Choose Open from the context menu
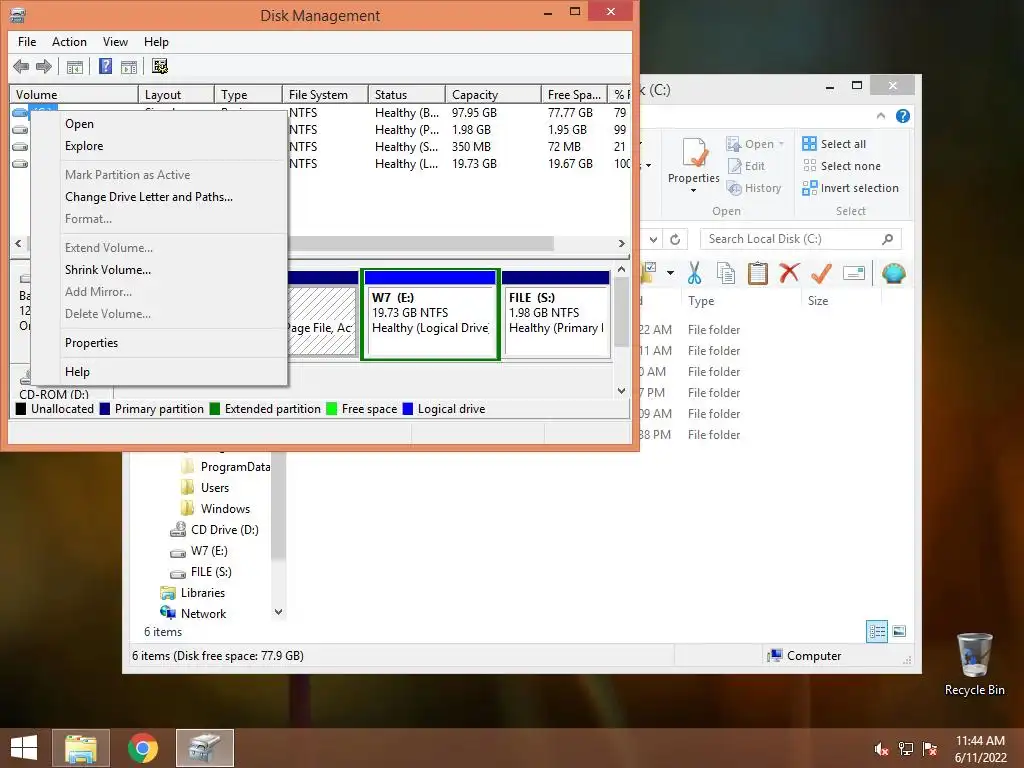The width and height of the screenshot is (1024, 768). (159, 124)
